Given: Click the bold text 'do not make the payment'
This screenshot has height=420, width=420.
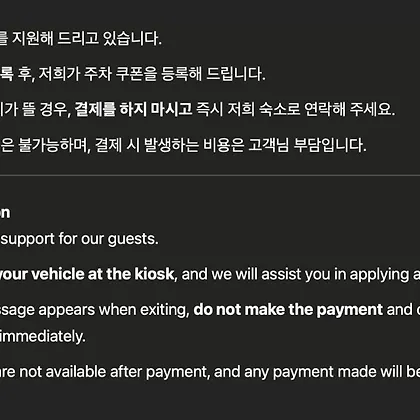Looking at the screenshot, I should pos(288,310).
